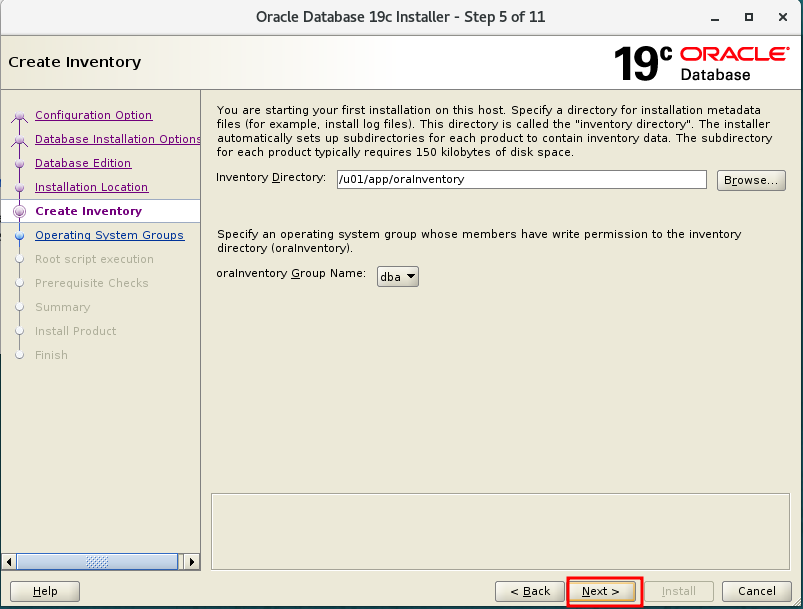Open Operating System Groups step
803x609 pixels.
click(109, 235)
